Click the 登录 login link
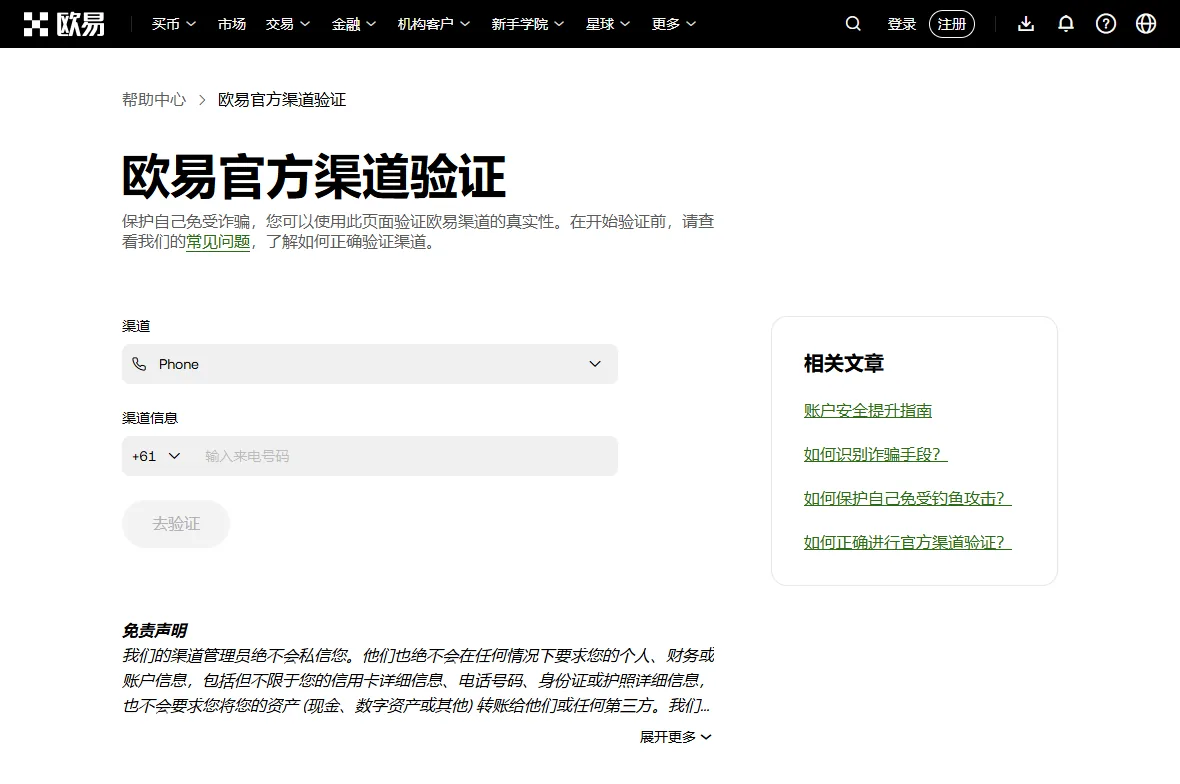This screenshot has width=1180, height=784. click(902, 24)
